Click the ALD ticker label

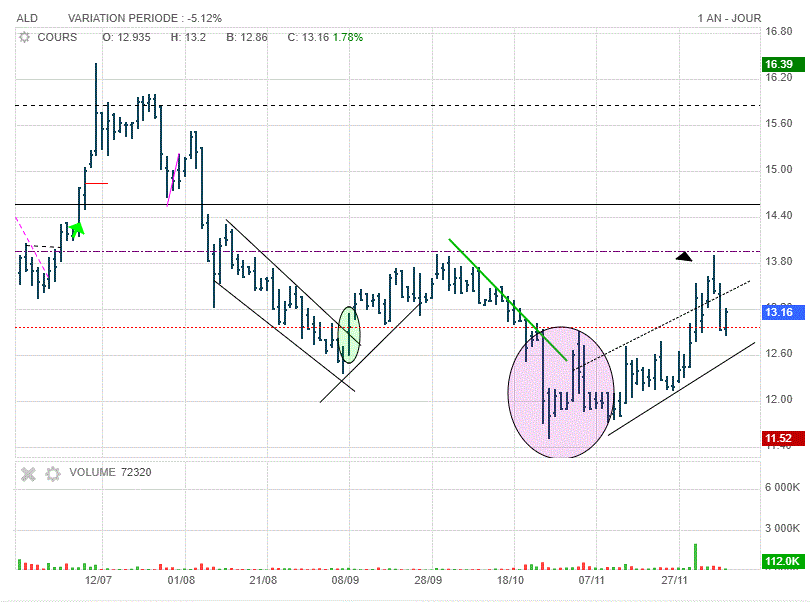point(27,18)
